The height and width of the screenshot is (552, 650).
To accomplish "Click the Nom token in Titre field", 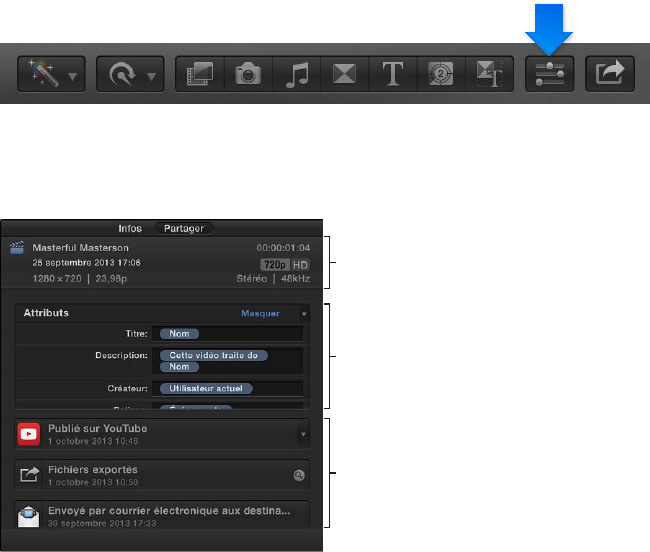I will [179, 334].
